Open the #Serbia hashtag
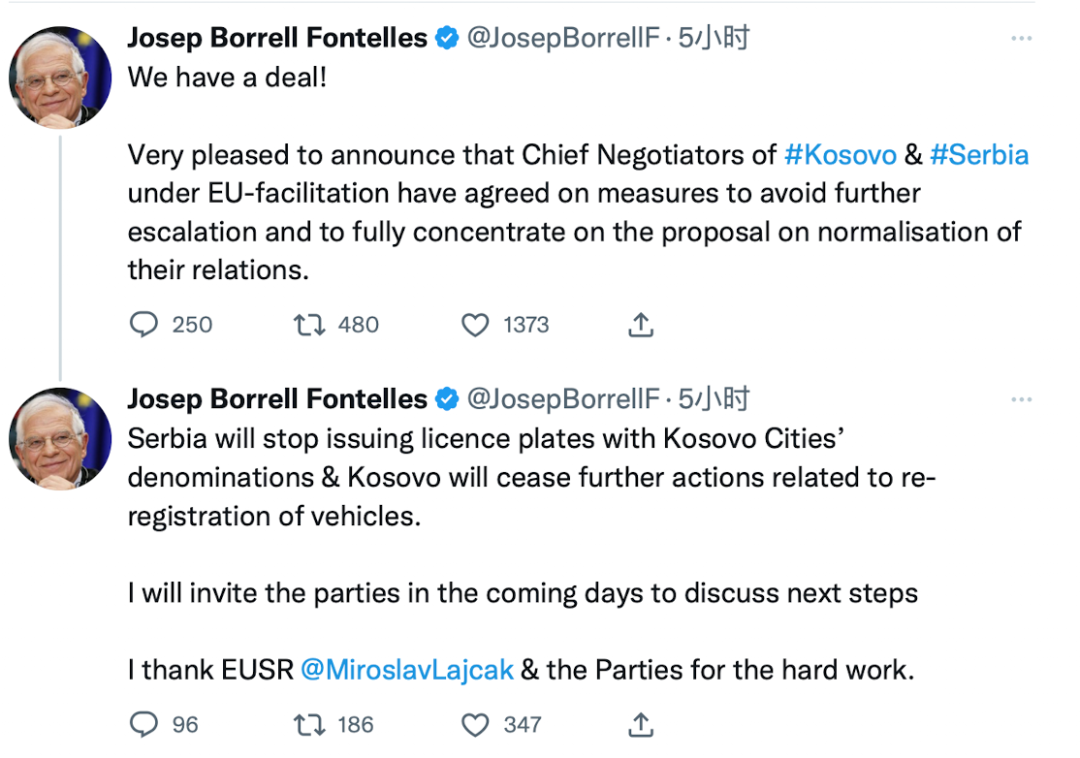The width and height of the screenshot is (1080, 758). (x=979, y=155)
